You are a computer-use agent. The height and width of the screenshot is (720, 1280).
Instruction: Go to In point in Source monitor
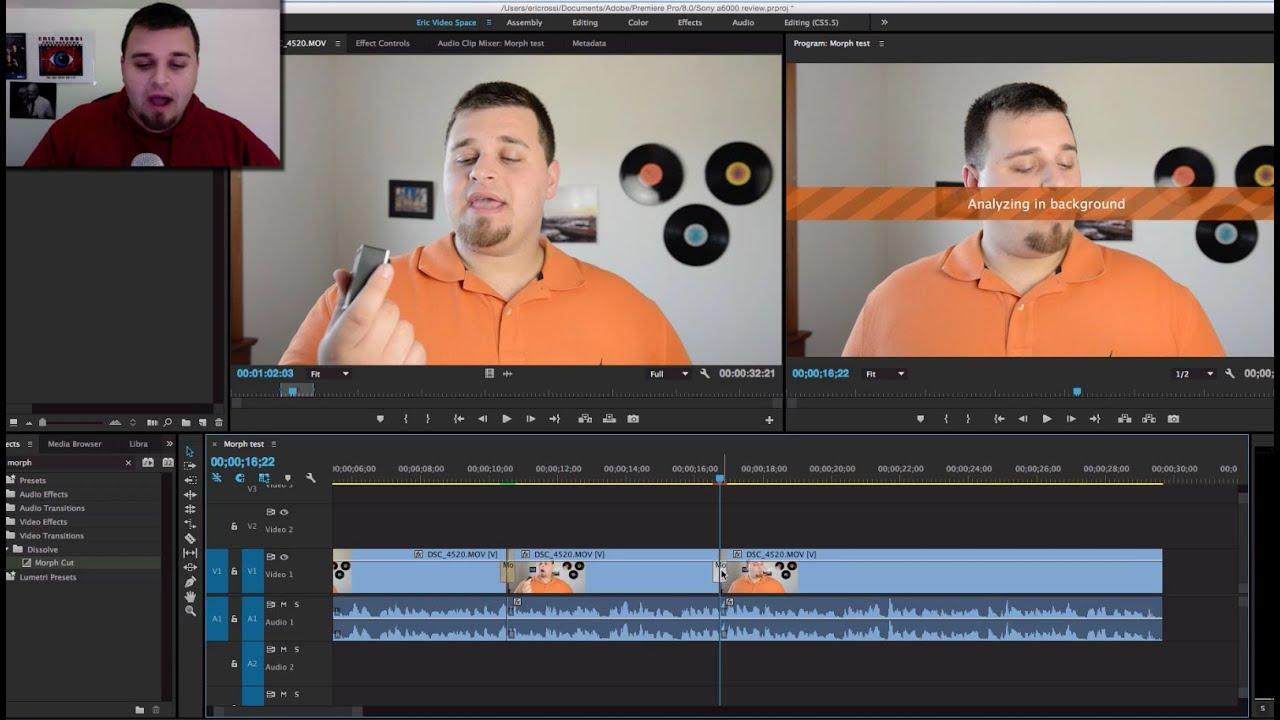459,419
